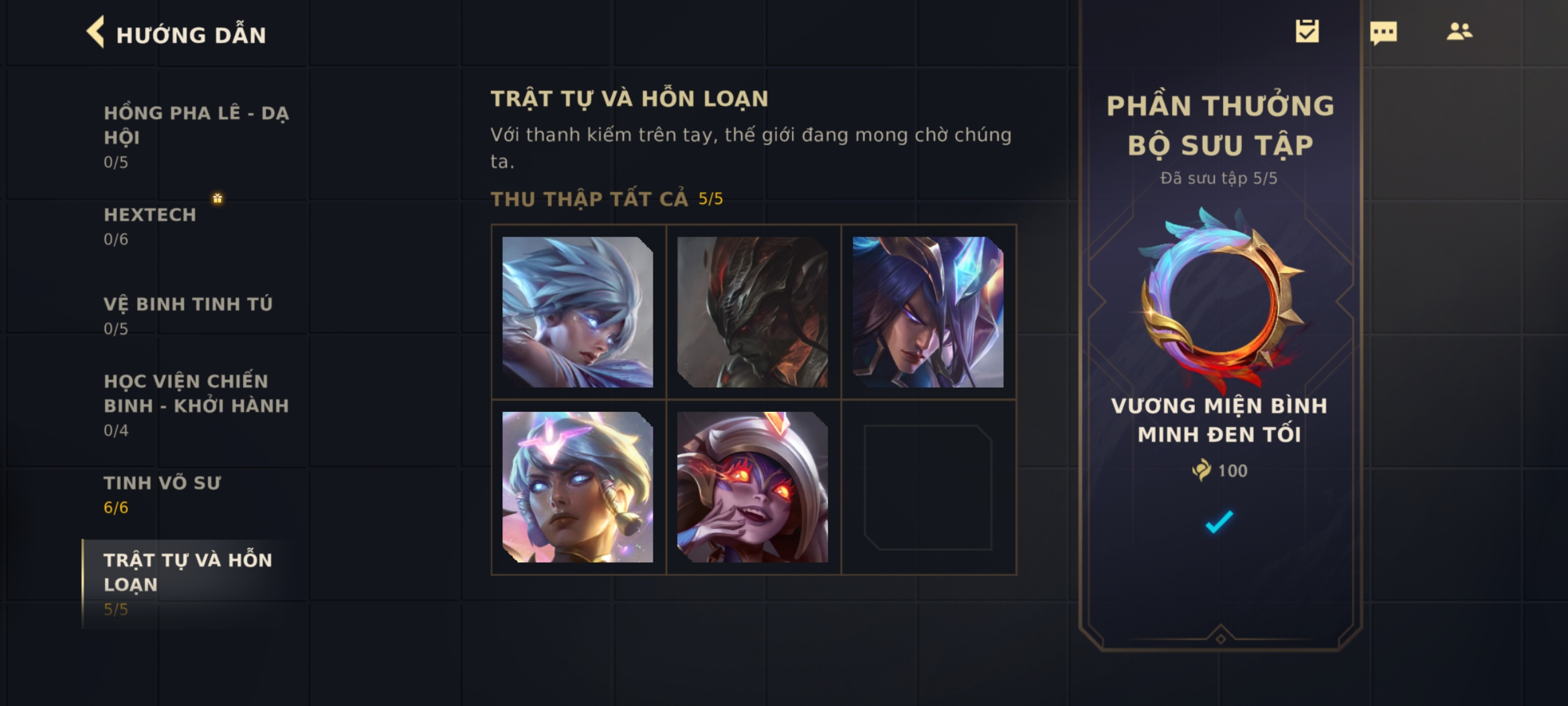Tap the empty sixth skin slot

[928, 487]
